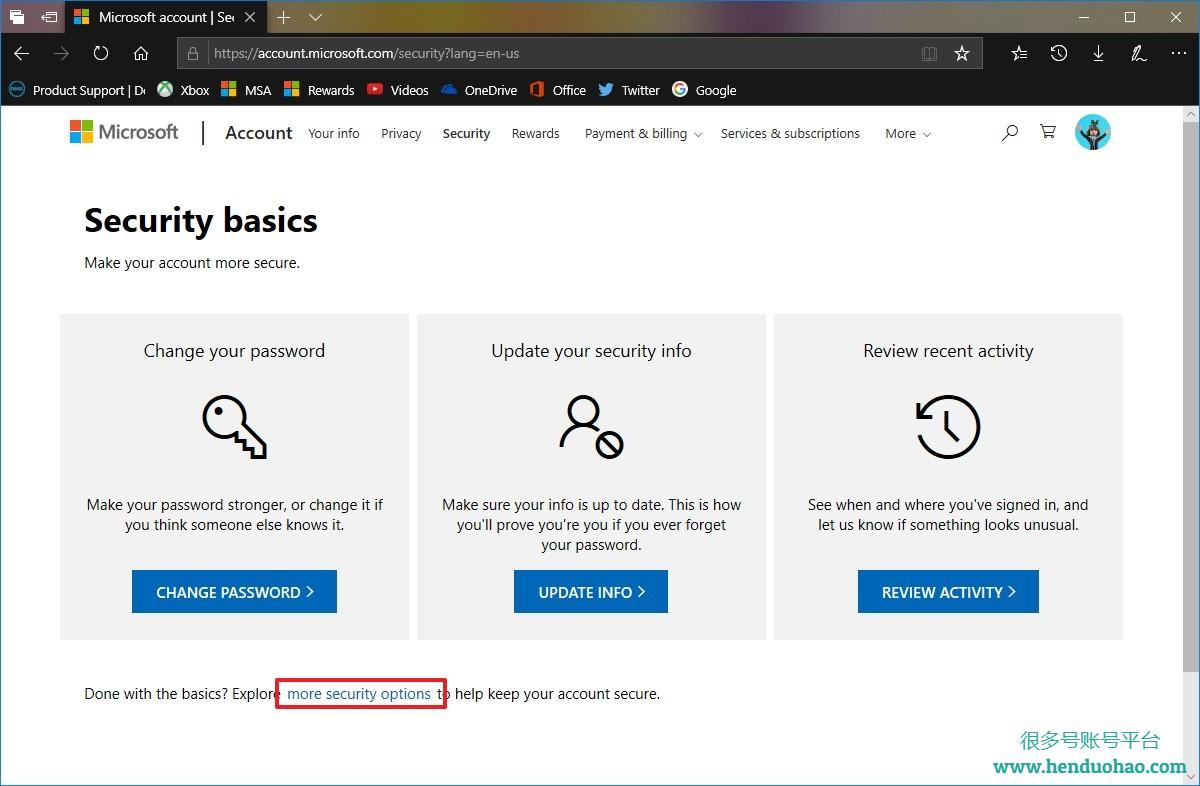Open the Xbox bookmark
The image size is (1200, 786).
point(183,90)
